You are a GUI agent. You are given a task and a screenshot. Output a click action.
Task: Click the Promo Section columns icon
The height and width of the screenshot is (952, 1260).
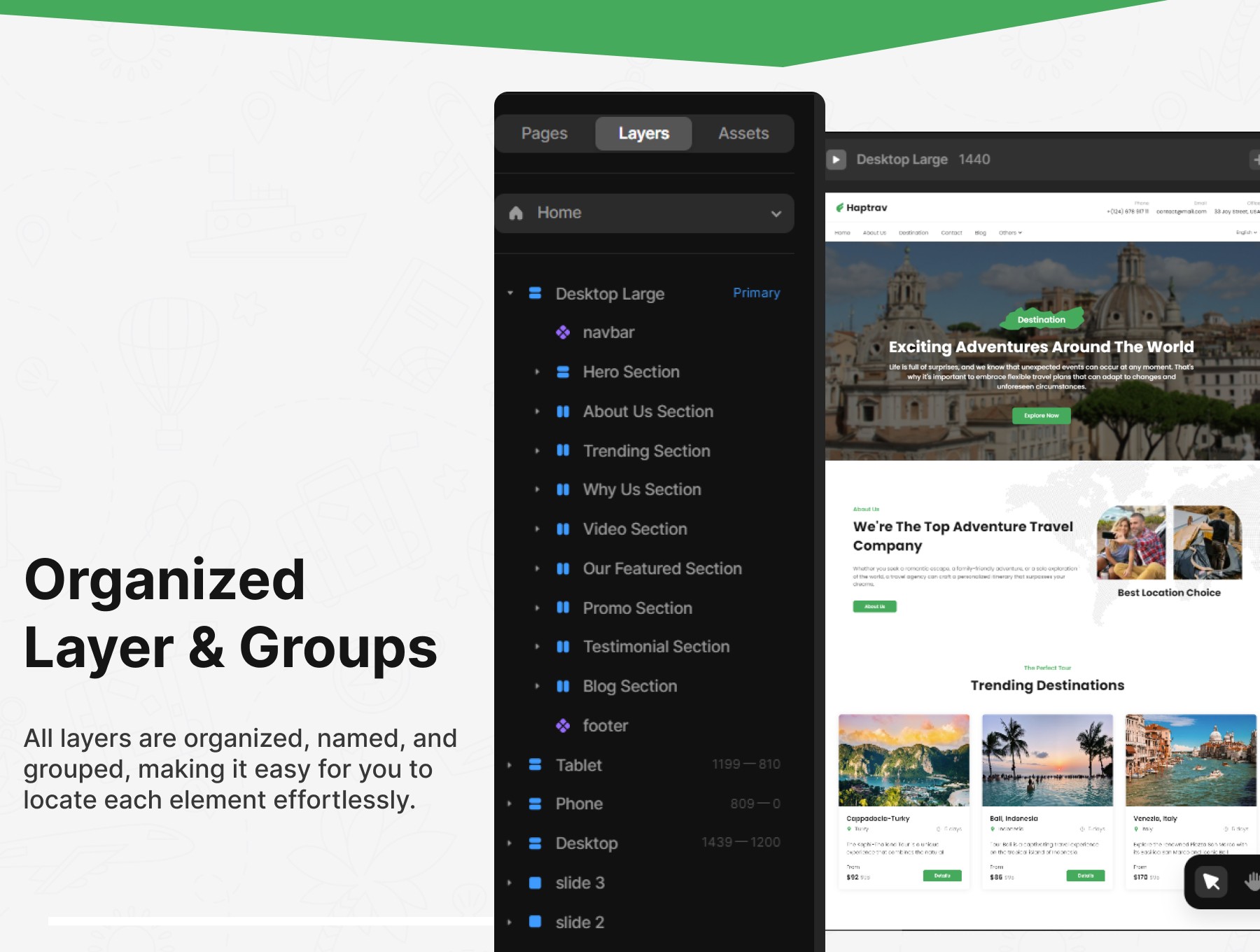coord(563,607)
